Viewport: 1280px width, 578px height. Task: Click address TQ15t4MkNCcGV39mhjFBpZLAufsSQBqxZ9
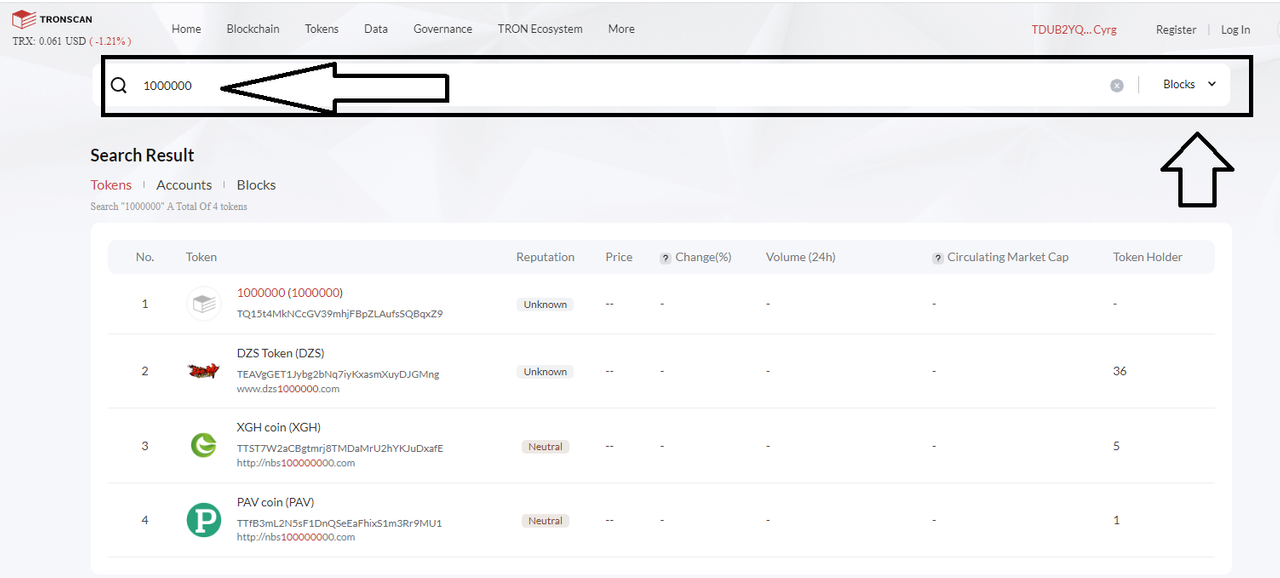click(x=340, y=313)
